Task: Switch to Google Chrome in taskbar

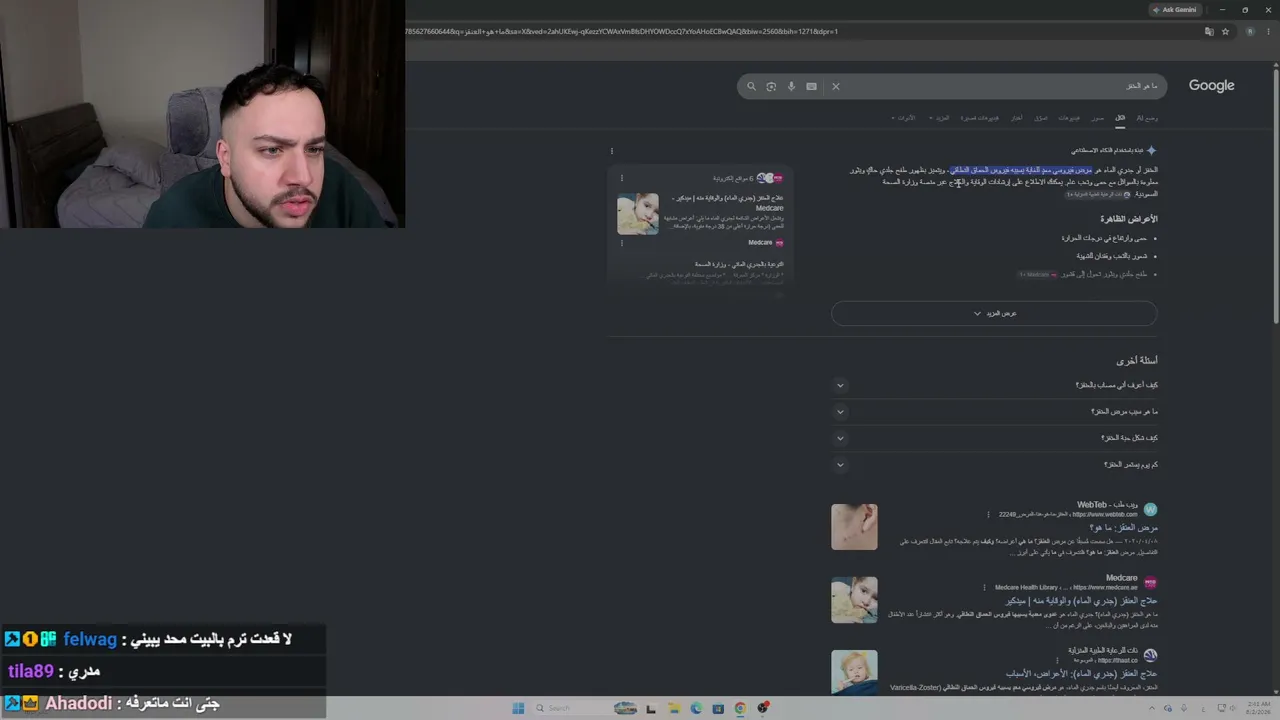Action: click(740, 709)
